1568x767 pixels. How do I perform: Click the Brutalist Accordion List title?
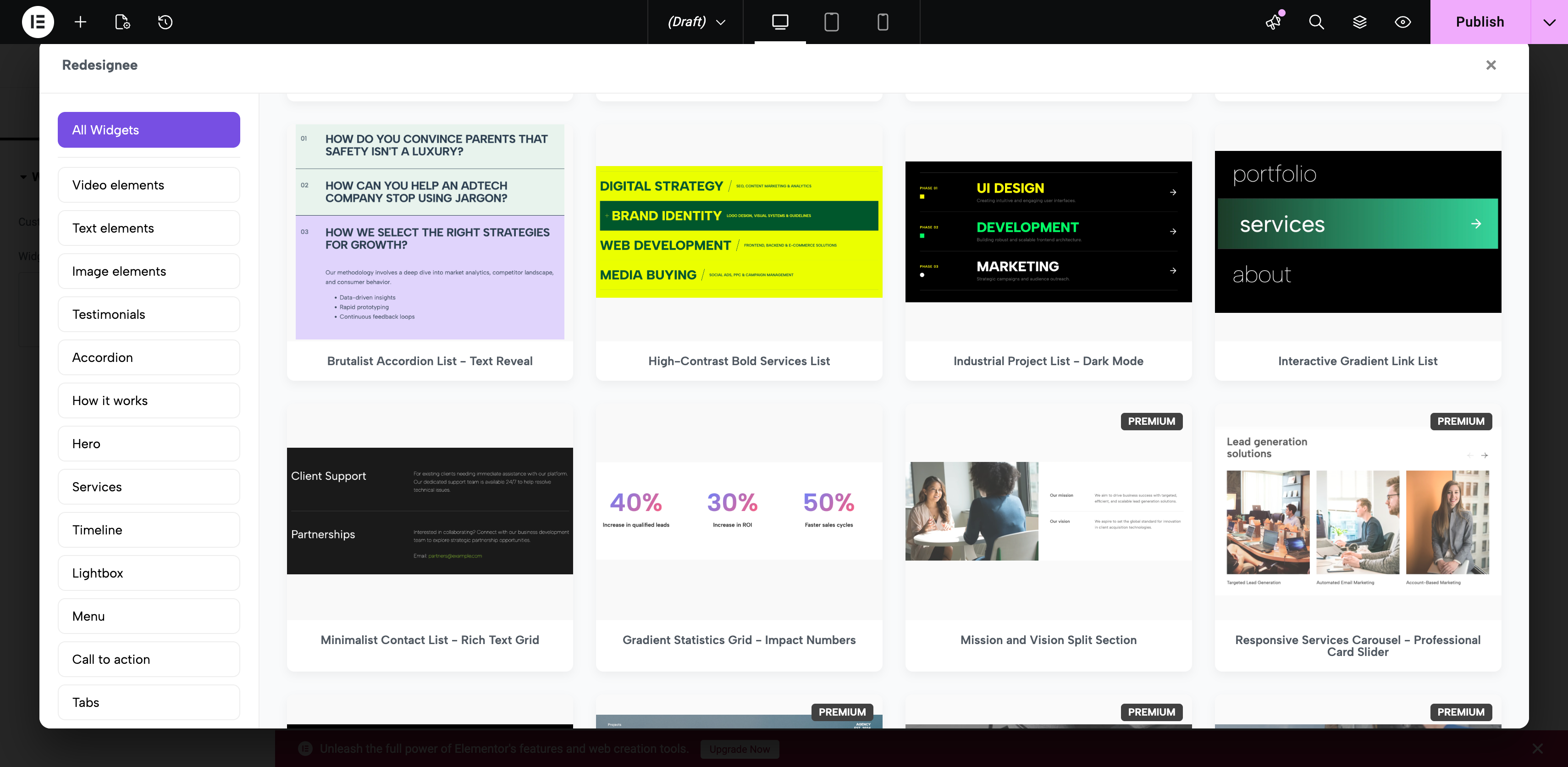click(430, 361)
